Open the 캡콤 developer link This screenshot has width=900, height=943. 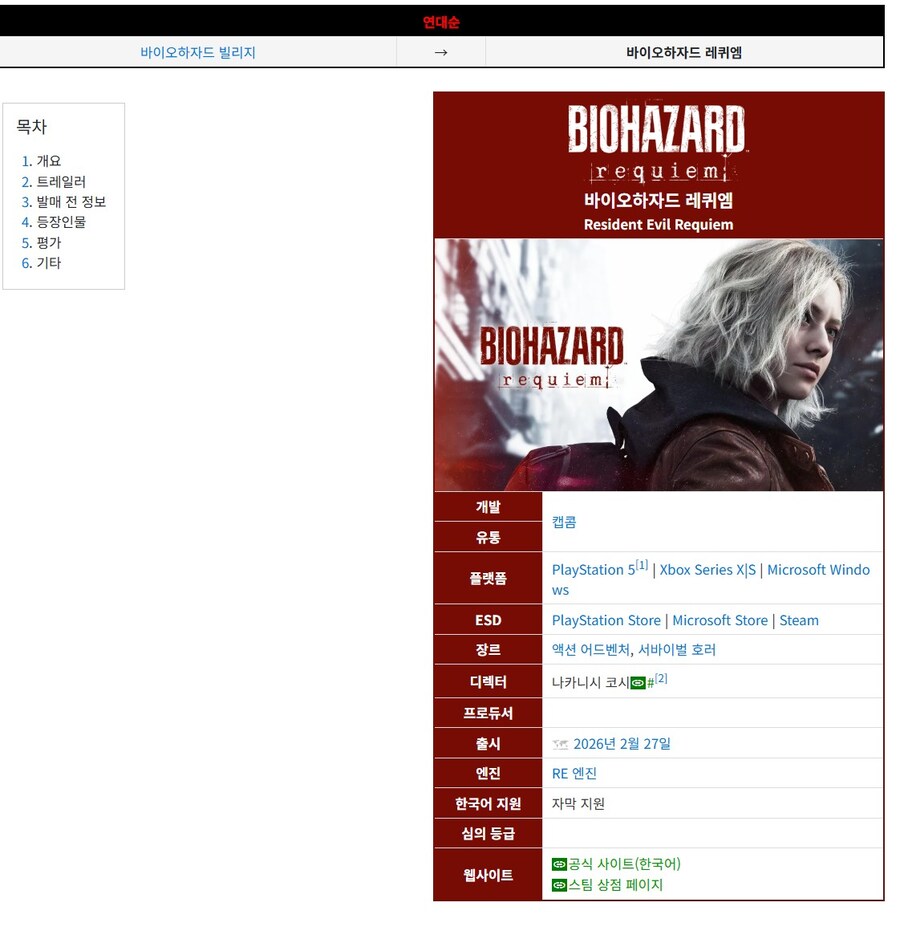click(x=564, y=522)
